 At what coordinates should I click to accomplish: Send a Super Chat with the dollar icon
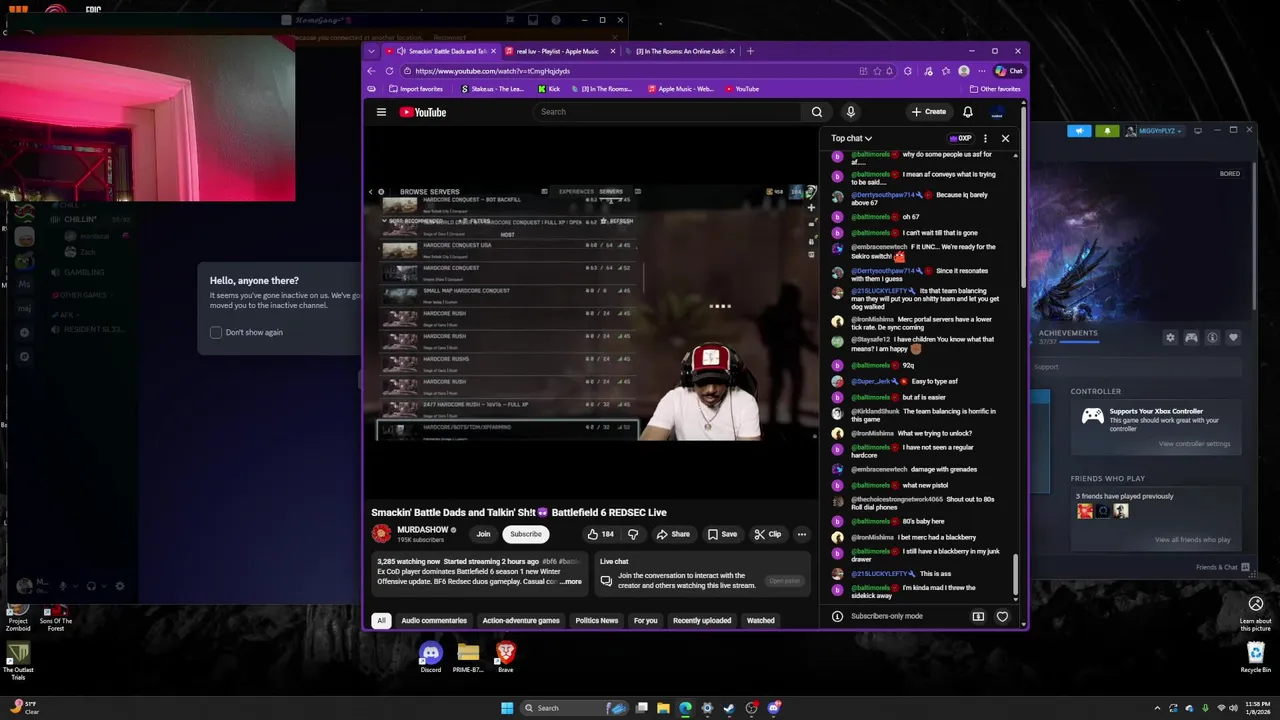pos(978,616)
